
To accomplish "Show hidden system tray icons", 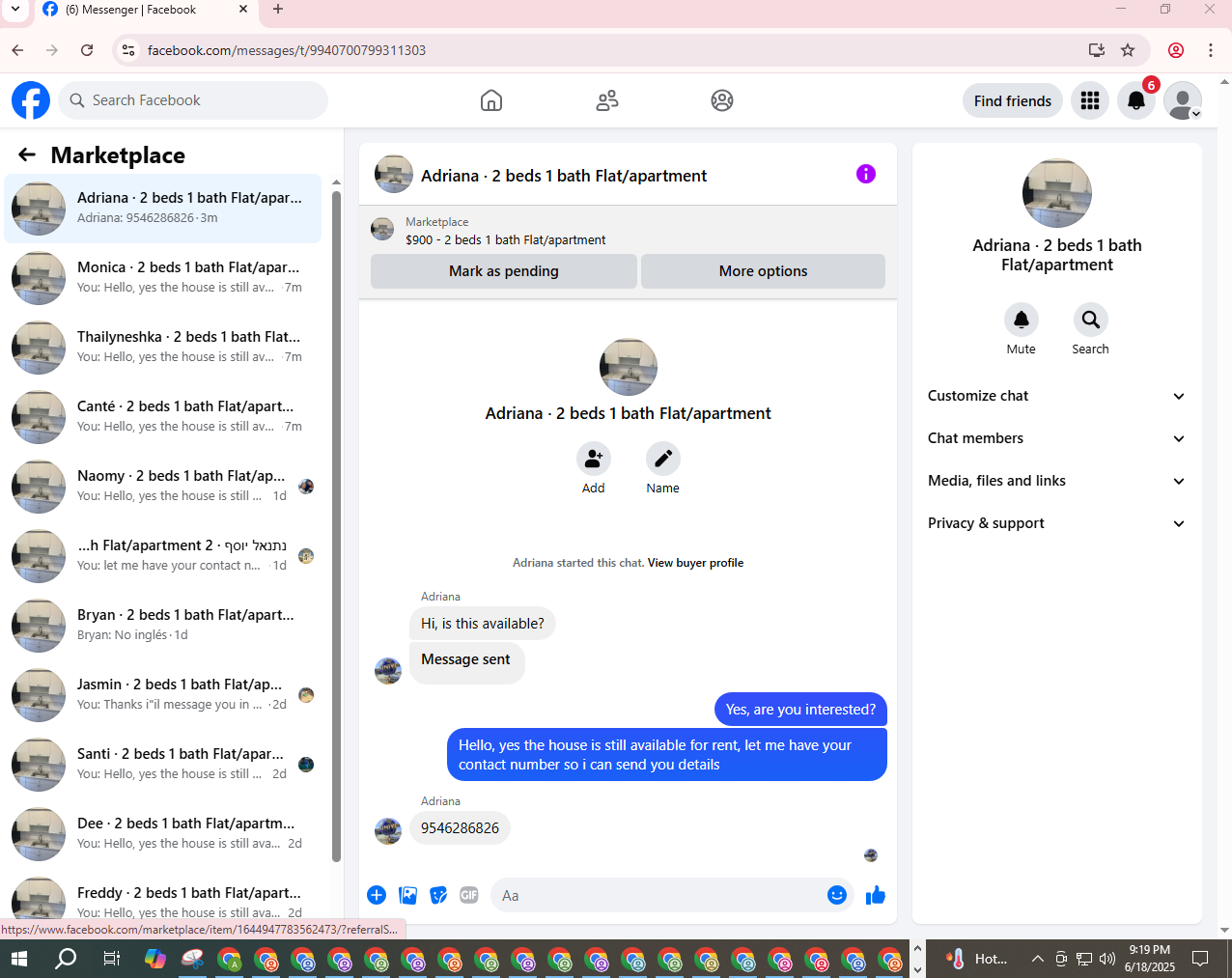I will 1037,959.
